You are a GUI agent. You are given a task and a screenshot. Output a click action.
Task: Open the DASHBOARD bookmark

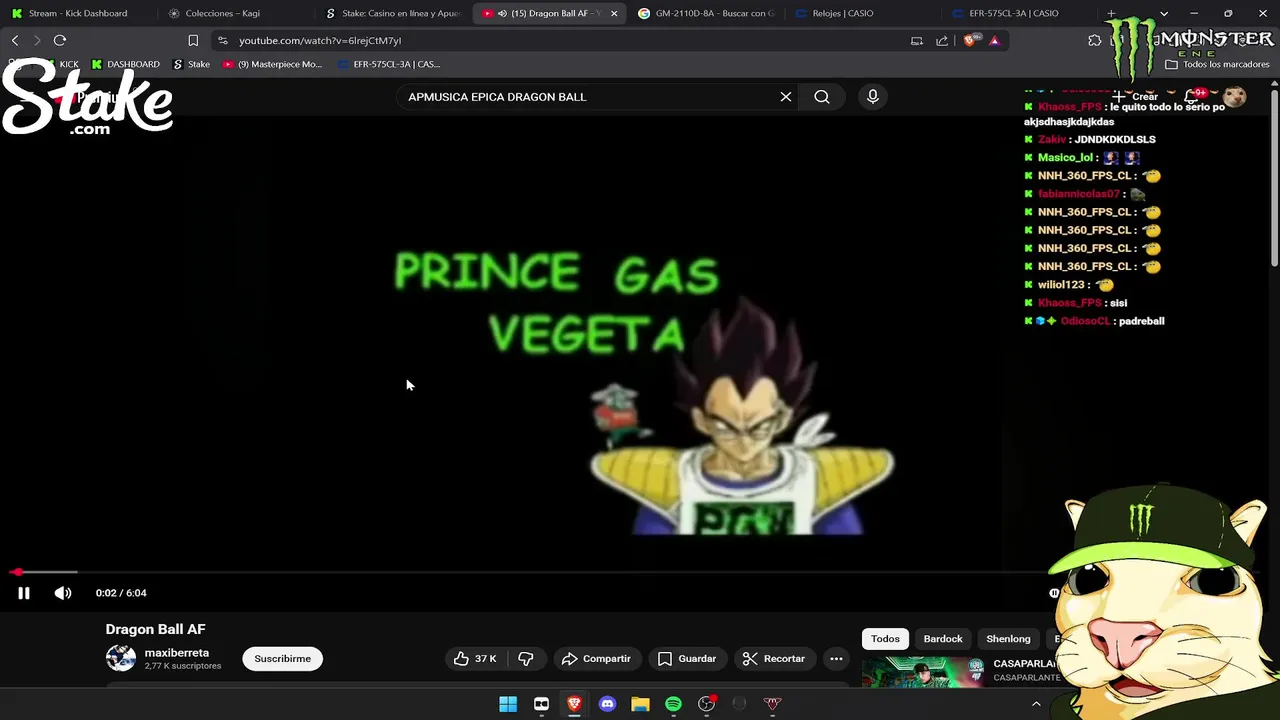point(126,64)
